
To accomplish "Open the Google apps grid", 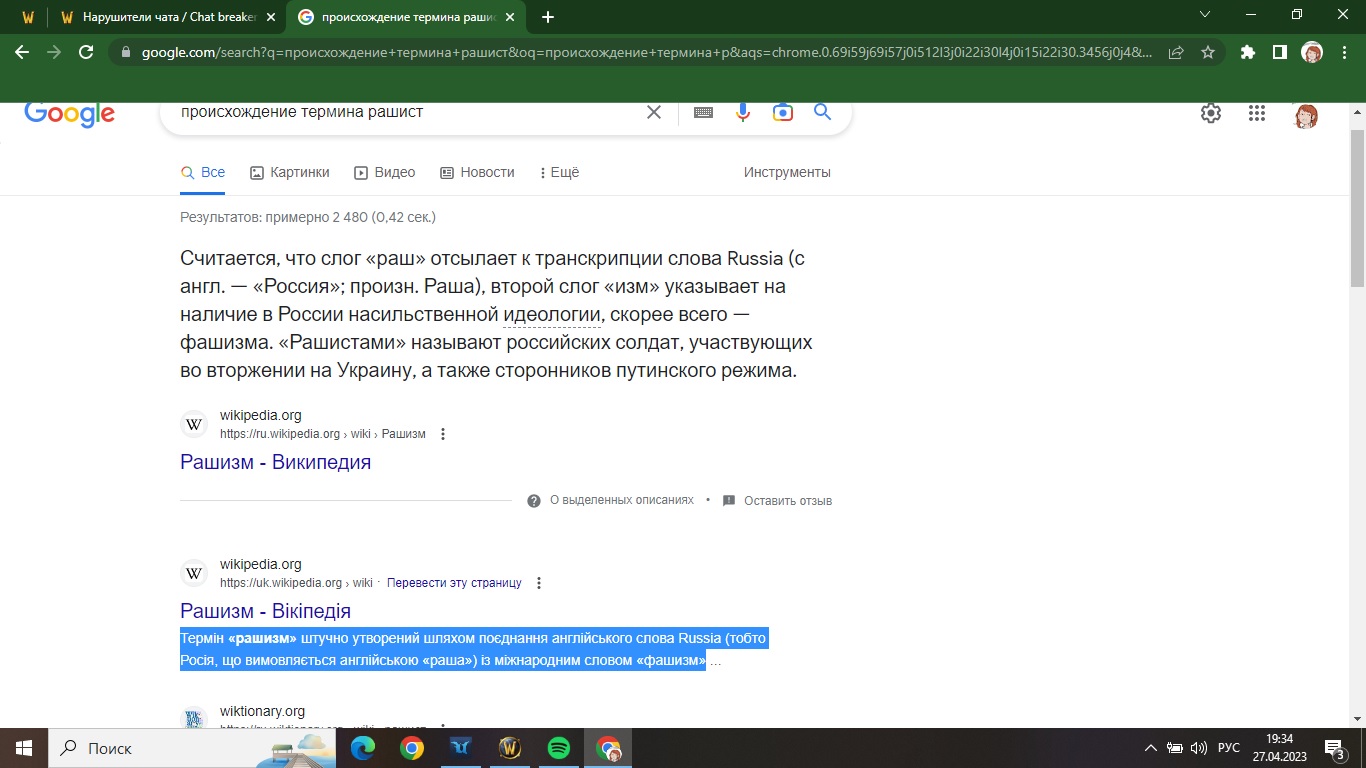I will [1257, 113].
